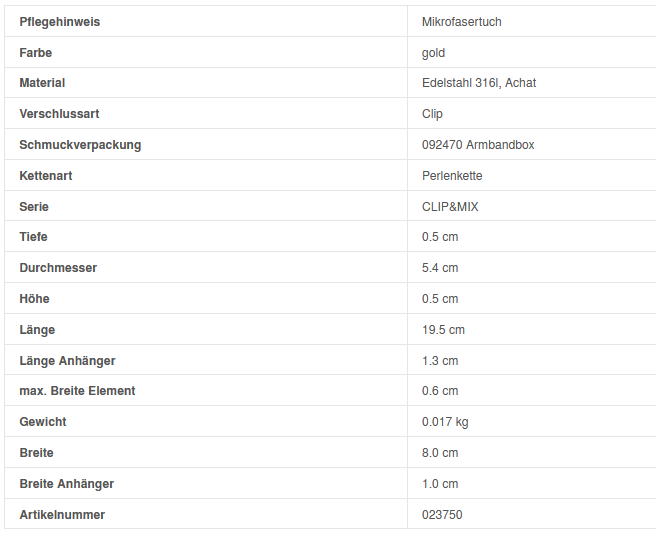This screenshot has width=656, height=535.
Task: Select the Kettenart row label
Action: click(46, 176)
